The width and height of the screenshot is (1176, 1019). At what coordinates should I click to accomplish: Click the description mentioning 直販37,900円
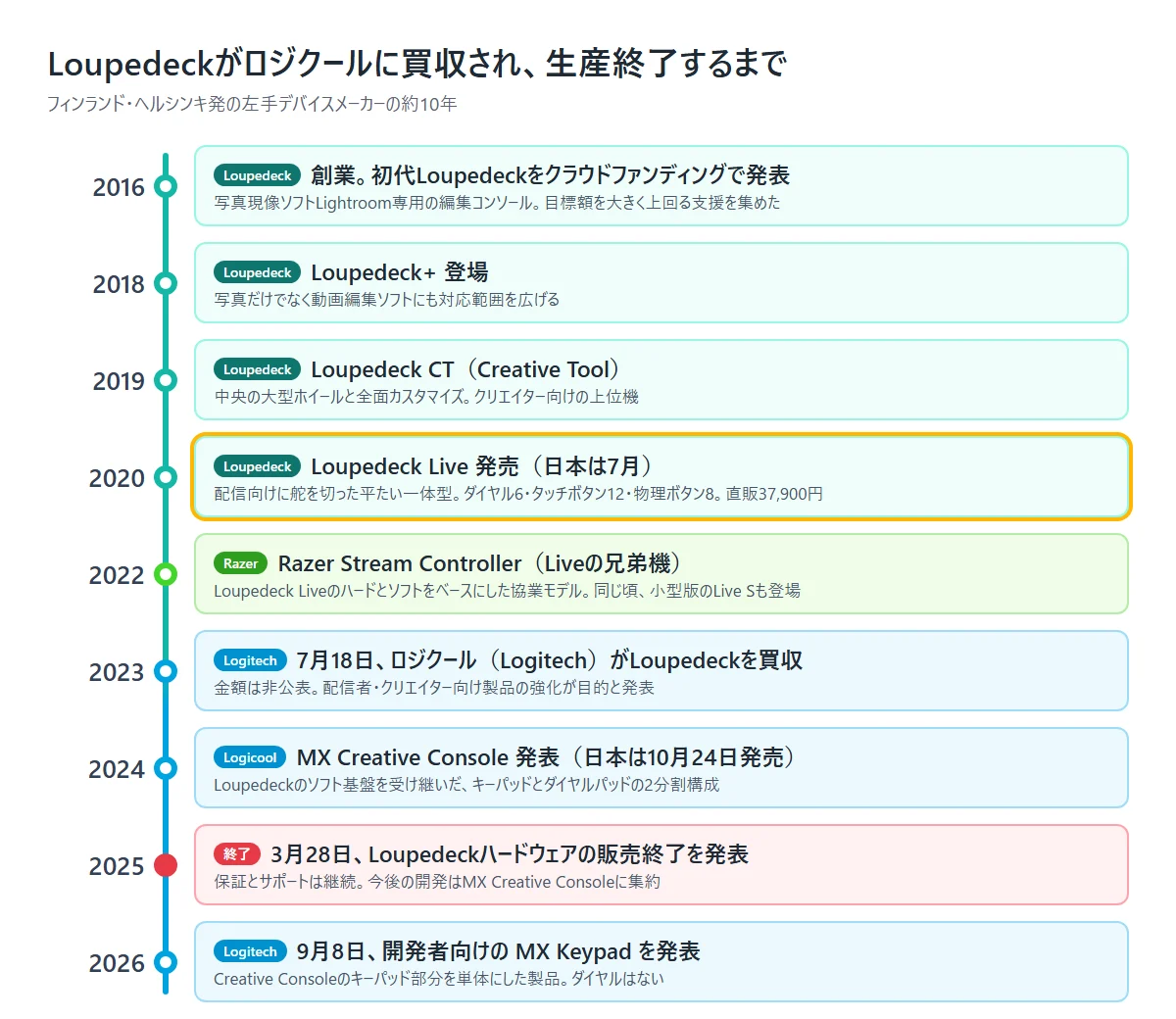(x=518, y=494)
